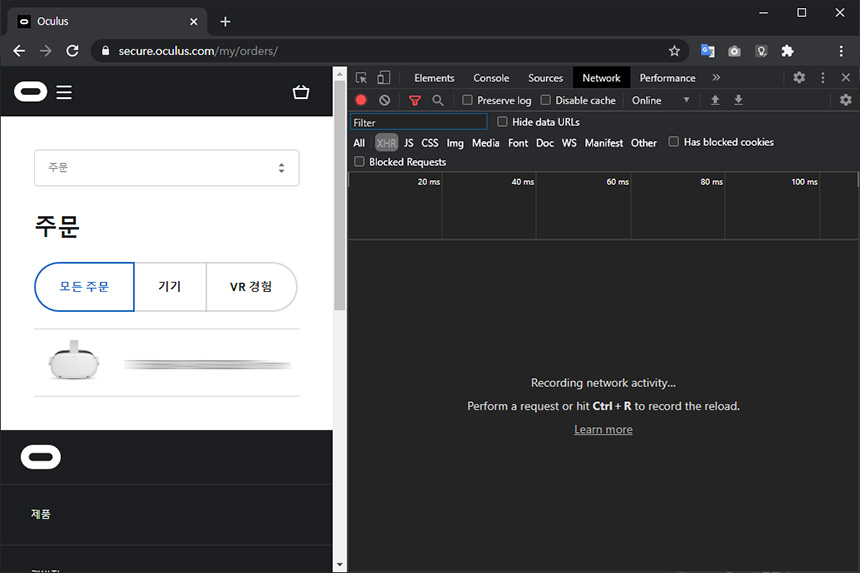View site info via the padlock icon
The height and width of the screenshot is (573, 860).
[106, 51]
